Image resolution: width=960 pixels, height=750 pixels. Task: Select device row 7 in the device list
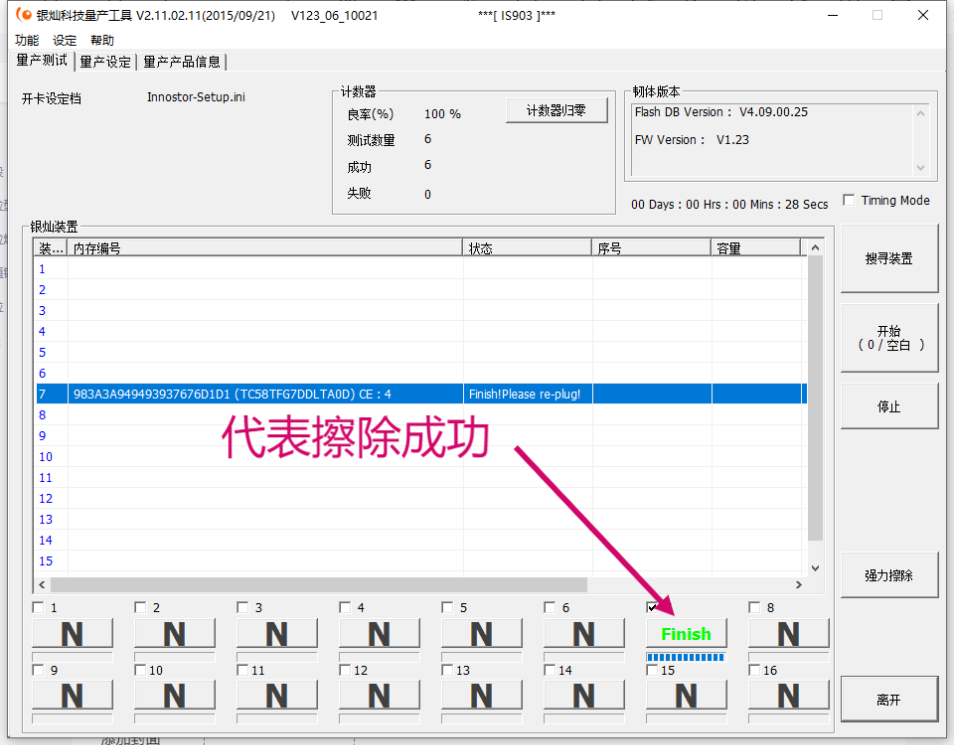click(x=300, y=393)
